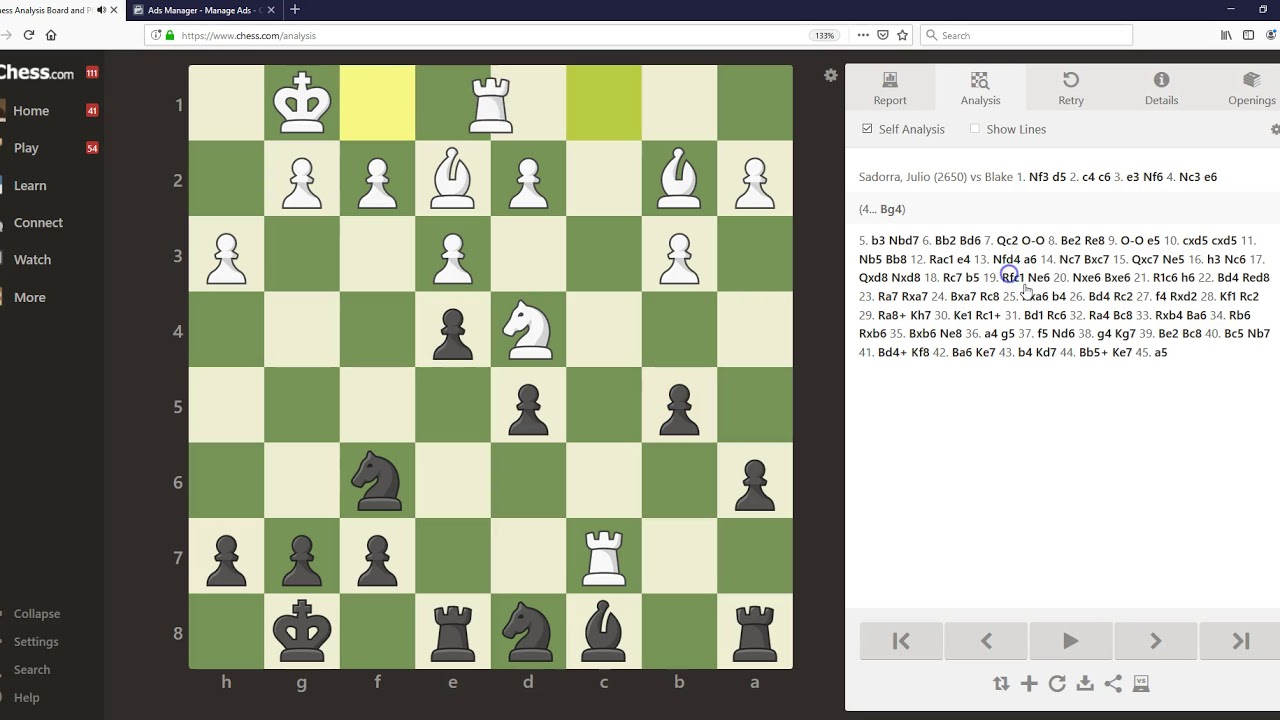The image size is (1280, 720).
Task: Open the Learn section
Action: pos(30,186)
